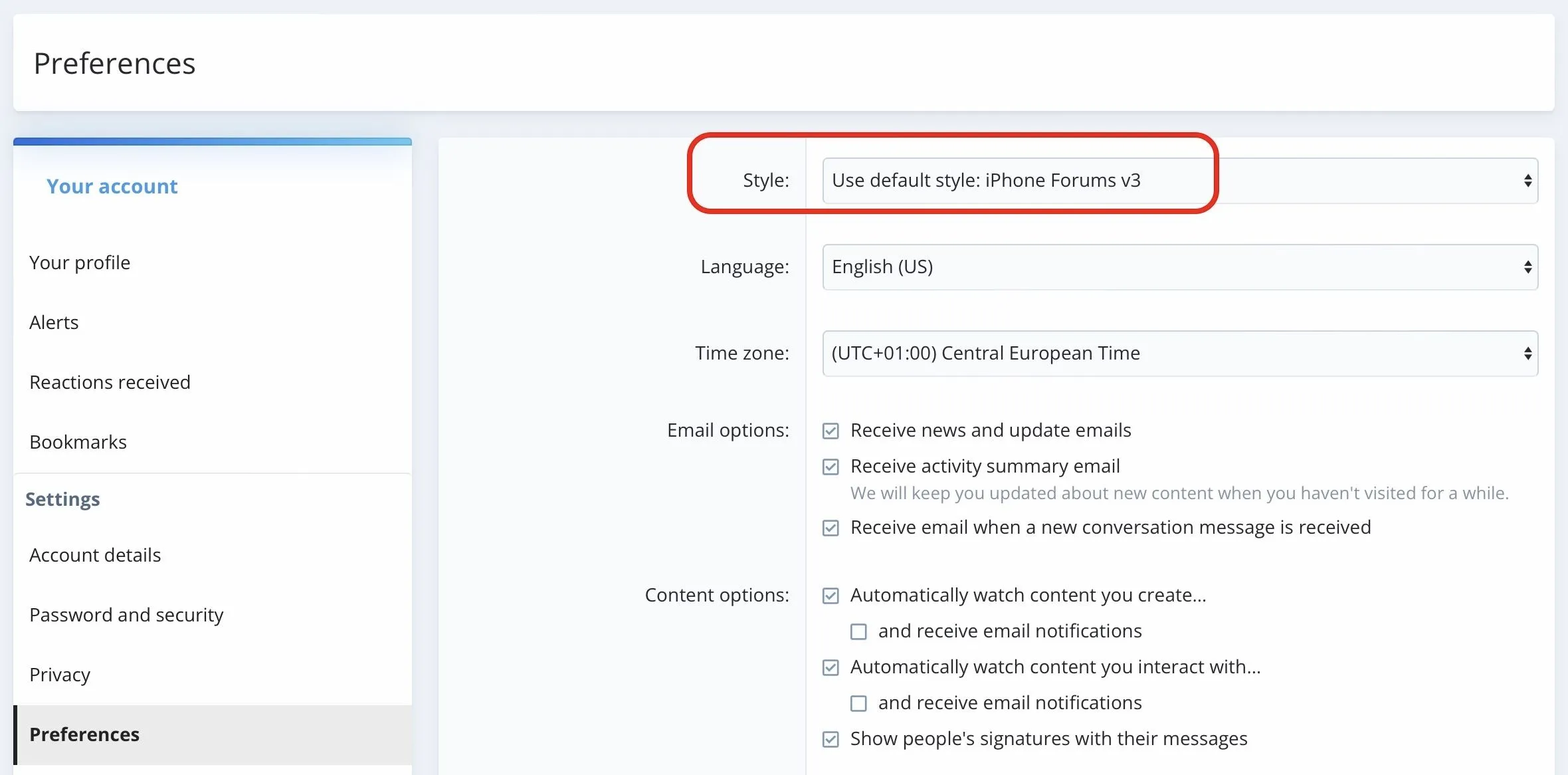Image resolution: width=1568 pixels, height=775 pixels.
Task: Enable email notifications for created content
Action: (x=858, y=632)
